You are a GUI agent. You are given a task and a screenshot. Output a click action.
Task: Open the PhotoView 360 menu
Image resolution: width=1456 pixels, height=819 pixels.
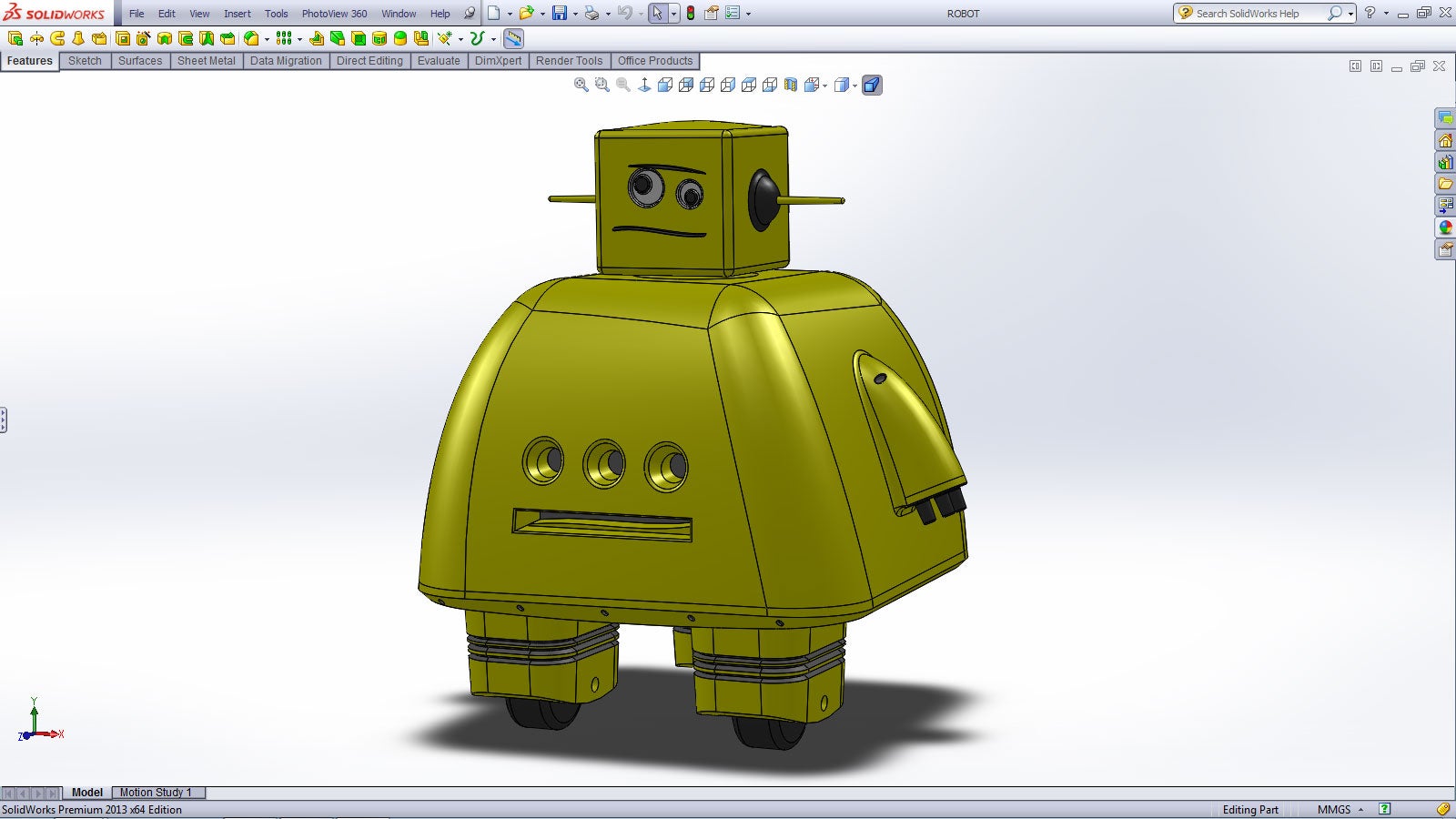click(335, 14)
